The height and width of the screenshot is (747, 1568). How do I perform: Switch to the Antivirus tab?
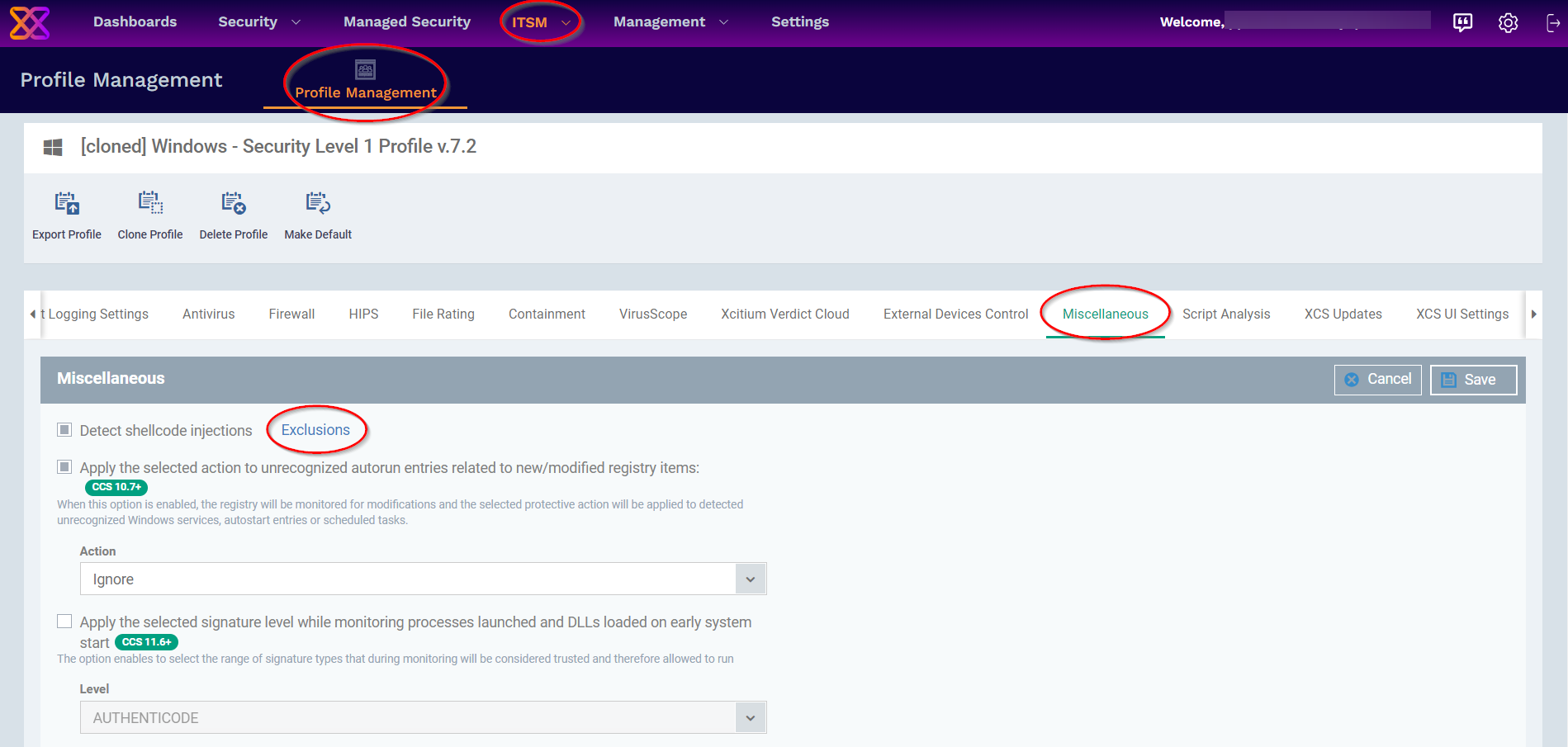tap(208, 314)
